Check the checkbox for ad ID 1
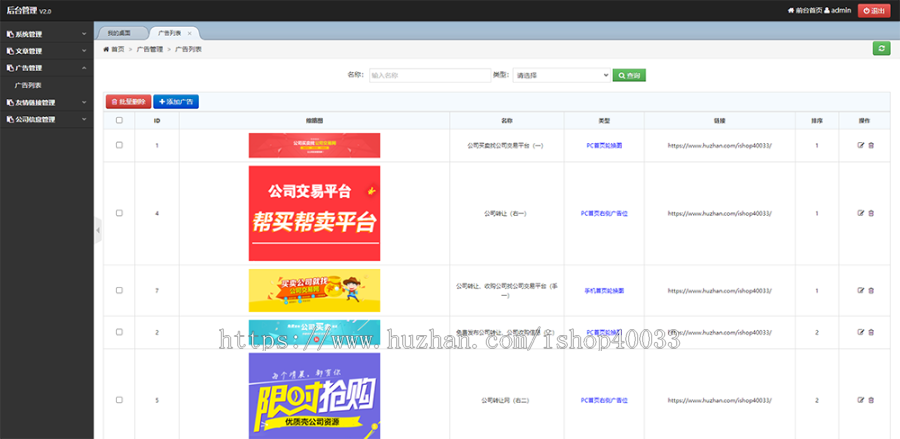The height and width of the screenshot is (439, 900). coord(120,145)
